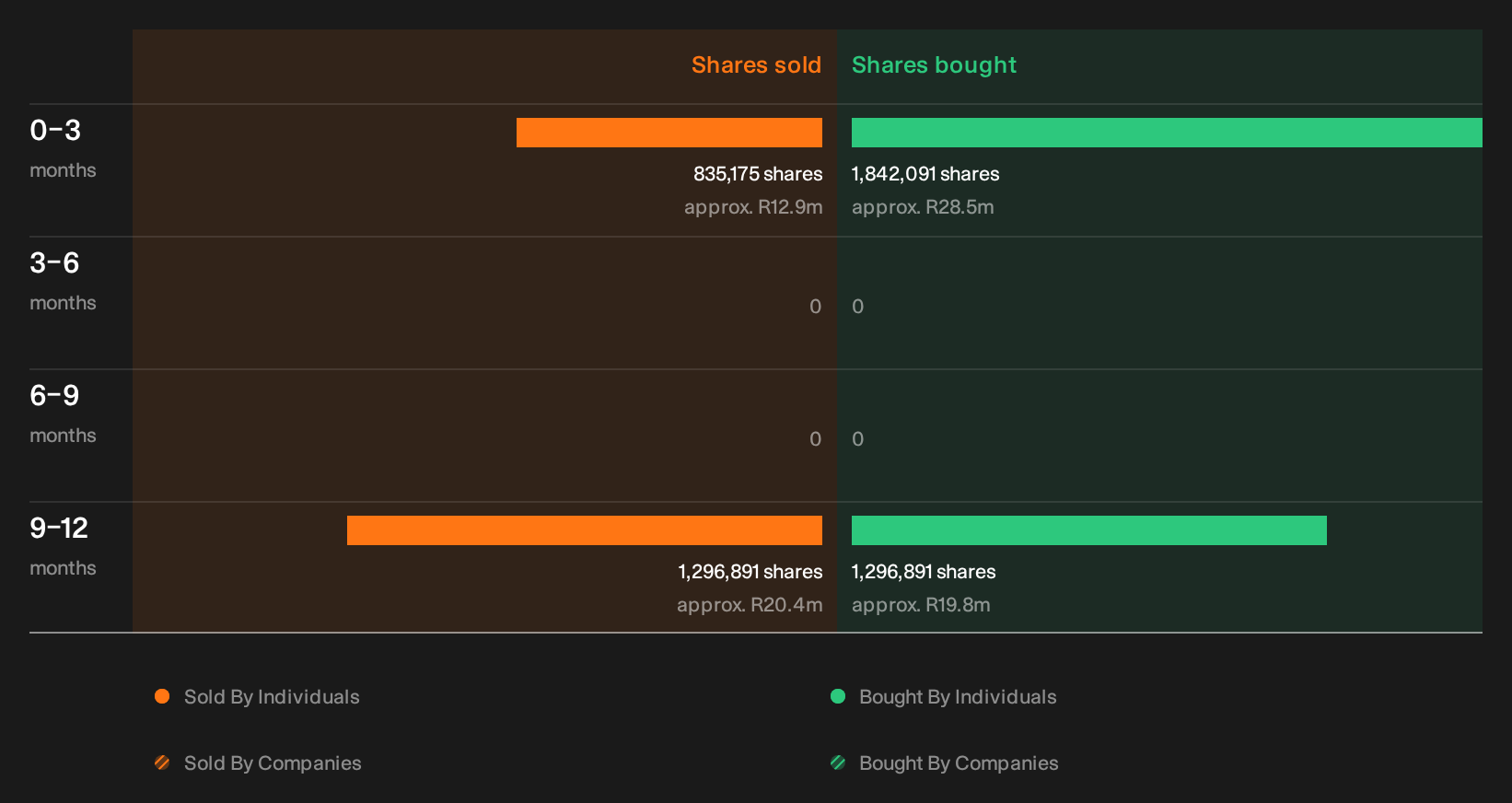Click the 'approx. R20.4m' amount
This screenshot has height=803, width=1512.
(x=750, y=605)
